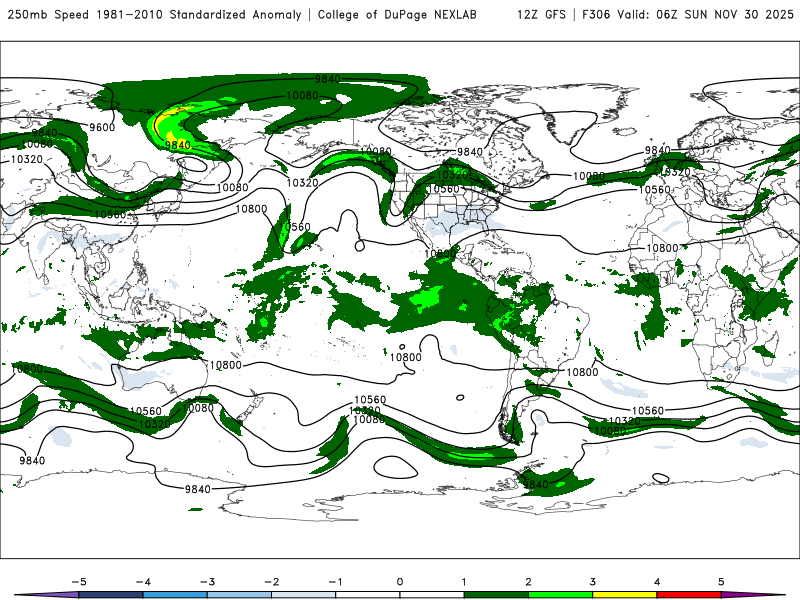The height and width of the screenshot is (600, 800).
Task: Click the colorbar tick label "-2"
Action: pyautogui.click(x=271, y=582)
